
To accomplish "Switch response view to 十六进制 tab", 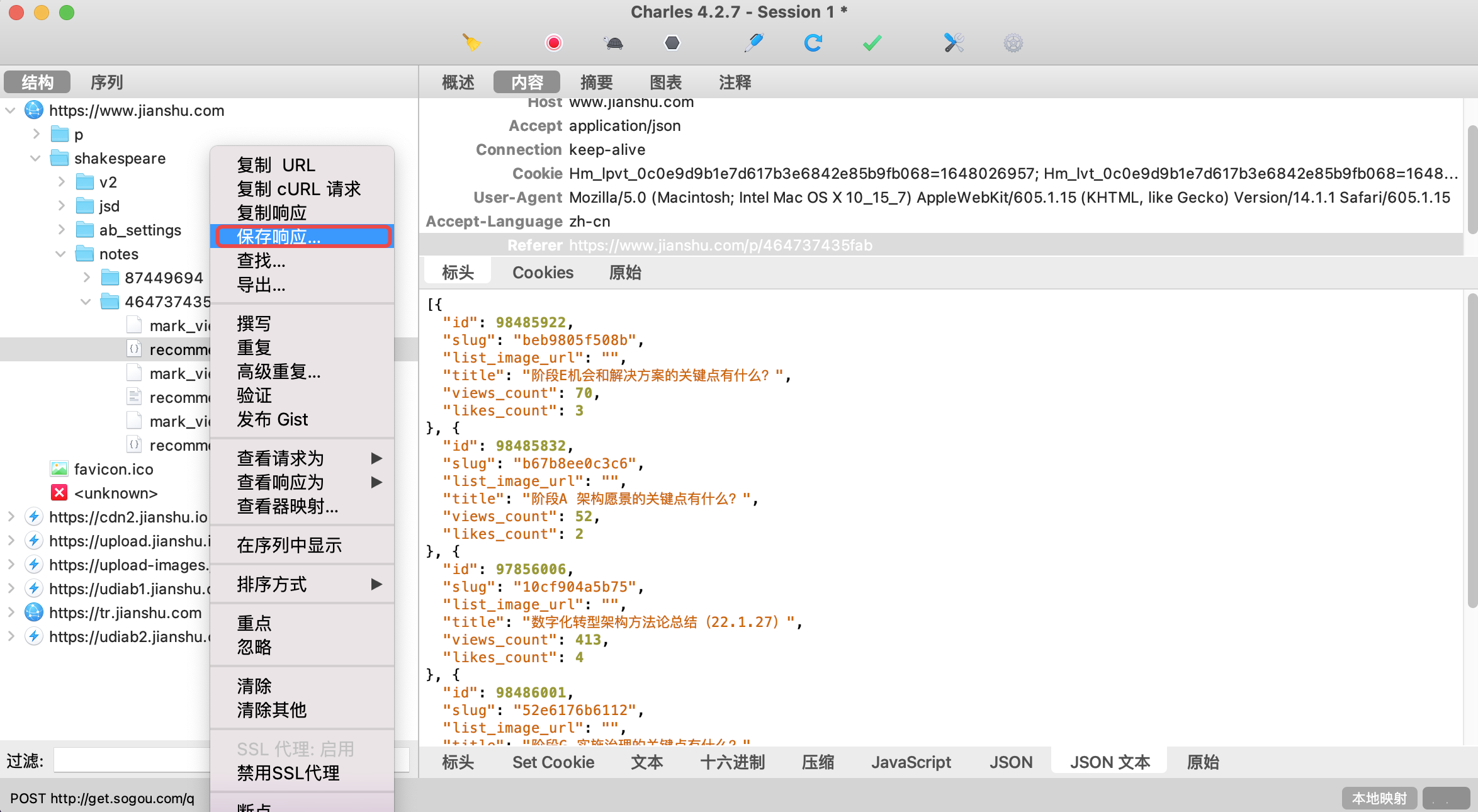I will pyautogui.click(x=732, y=762).
